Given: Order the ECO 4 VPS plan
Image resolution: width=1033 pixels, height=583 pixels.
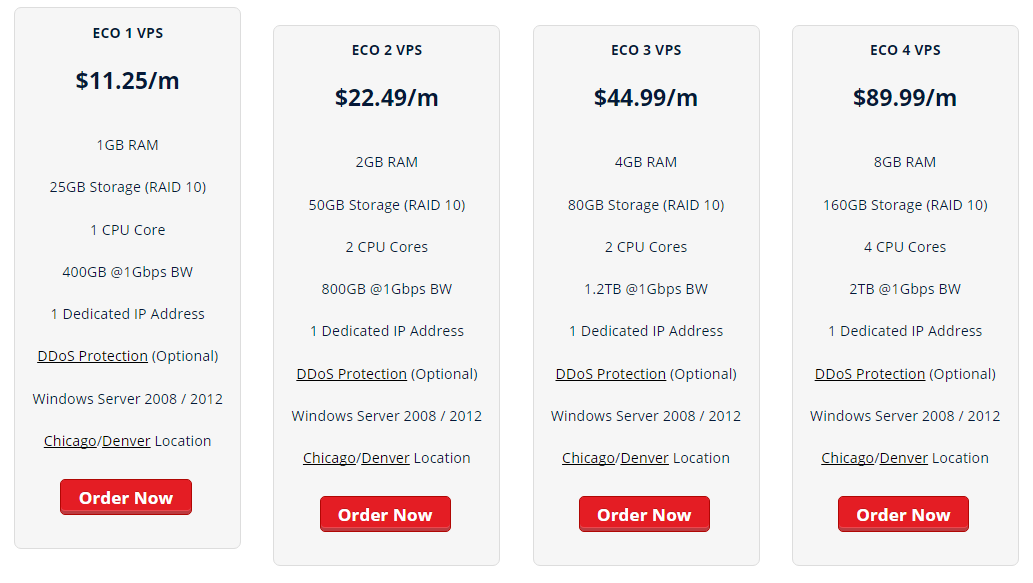Looking at the screenshot, I should 903,514.
